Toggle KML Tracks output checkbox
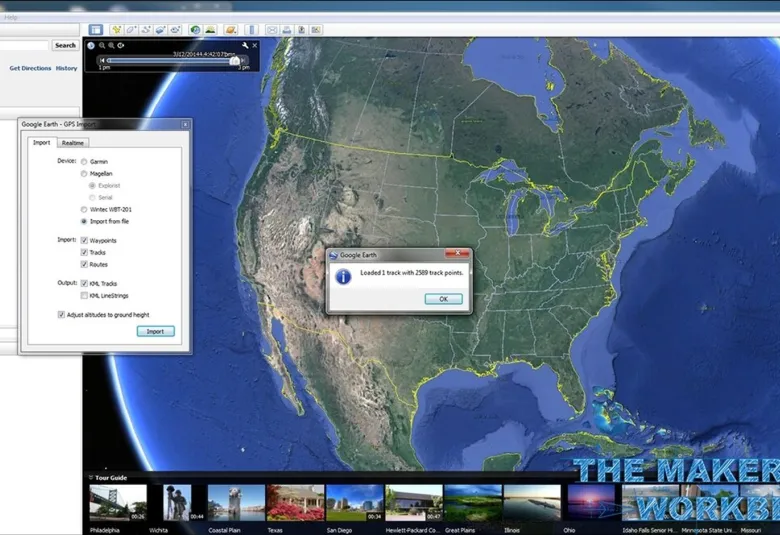 click(x=84, y=283)
